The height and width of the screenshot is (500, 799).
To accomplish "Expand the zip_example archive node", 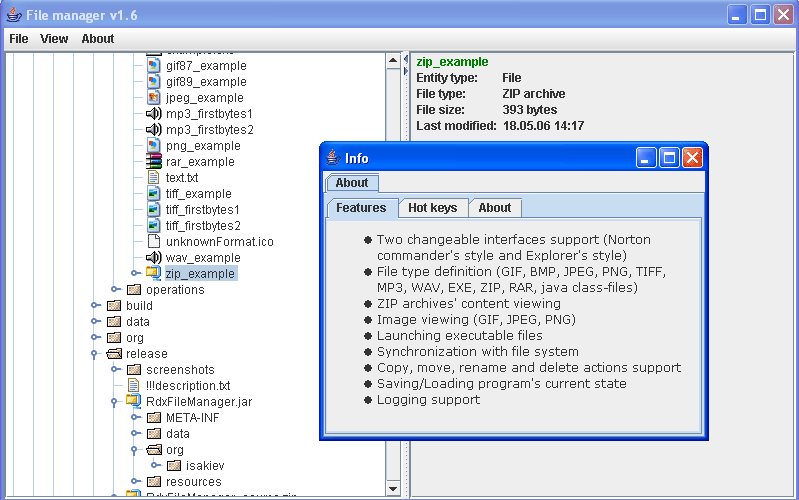I will tap(135, 273).
